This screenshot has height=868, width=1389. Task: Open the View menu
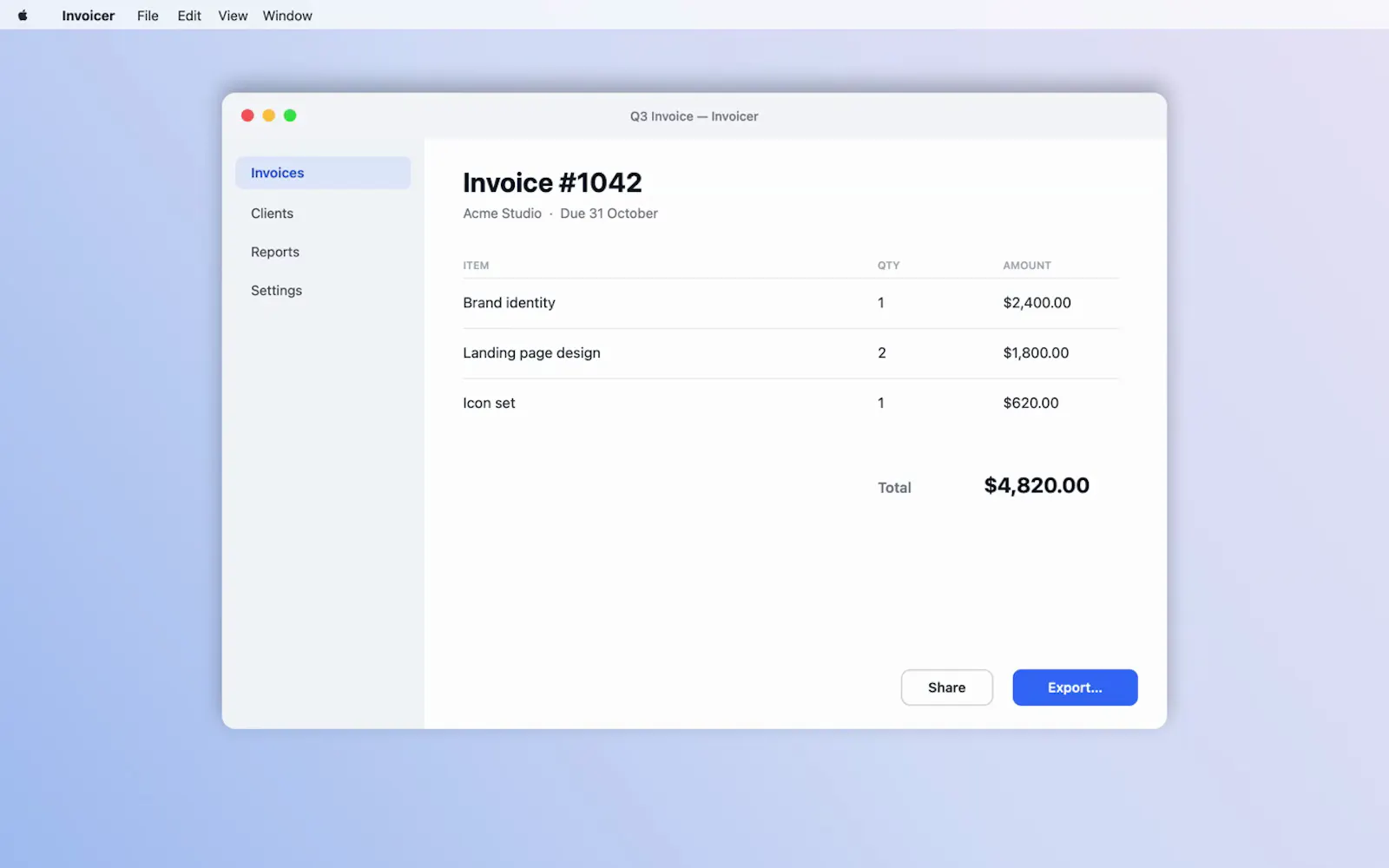[x=233, y=16]
